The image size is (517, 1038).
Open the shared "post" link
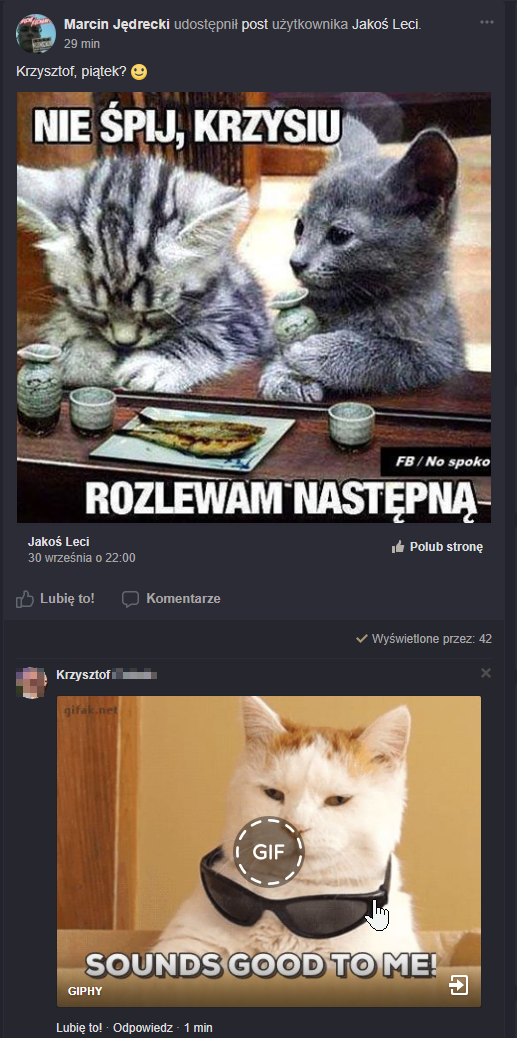point(255,25)
